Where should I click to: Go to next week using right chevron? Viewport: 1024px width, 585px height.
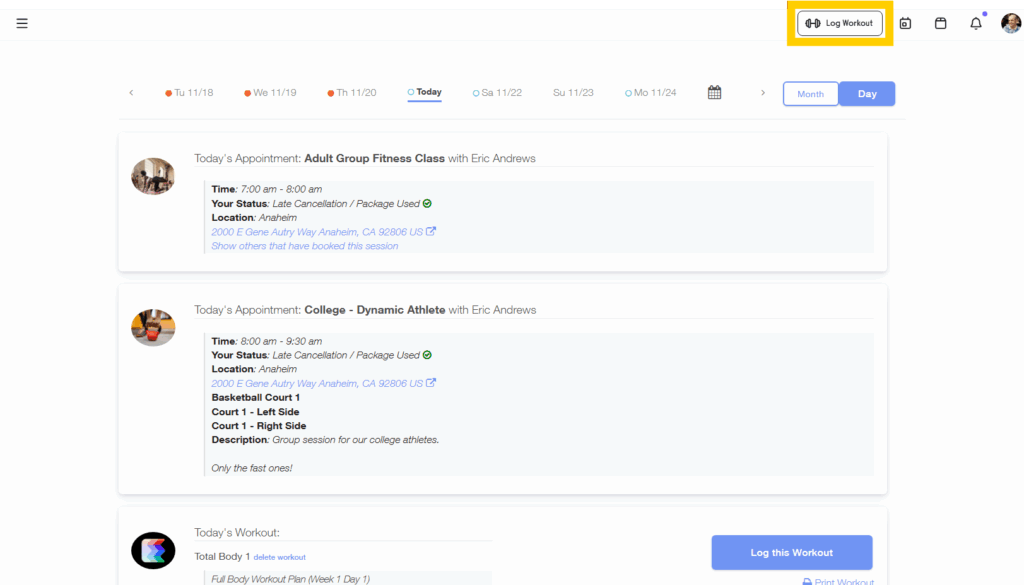tap(763, 93)
